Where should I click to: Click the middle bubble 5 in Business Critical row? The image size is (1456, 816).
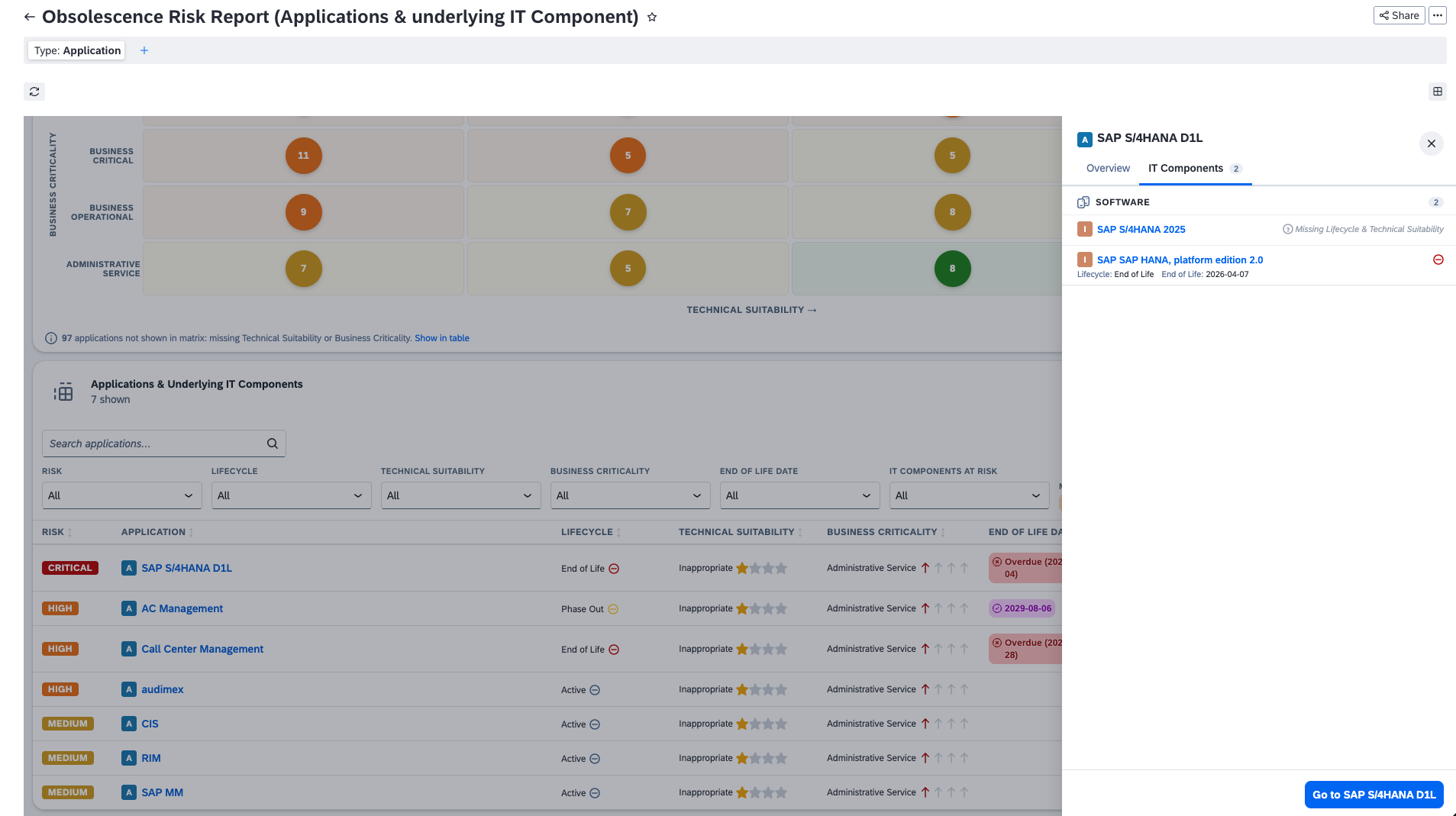tap(628, 156)
